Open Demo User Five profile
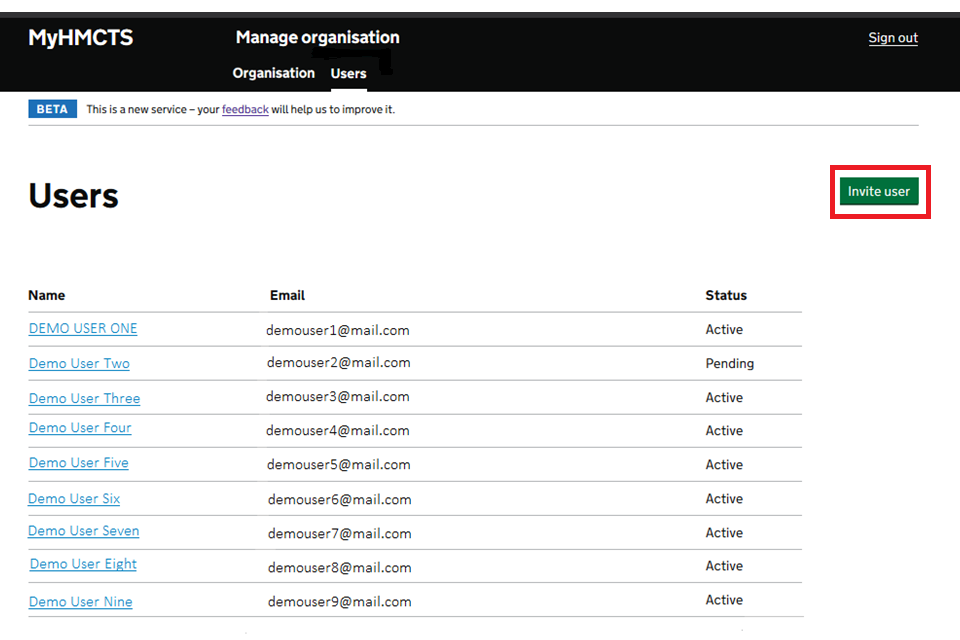Viewport: 960px width, 640px height. (78, 463)
